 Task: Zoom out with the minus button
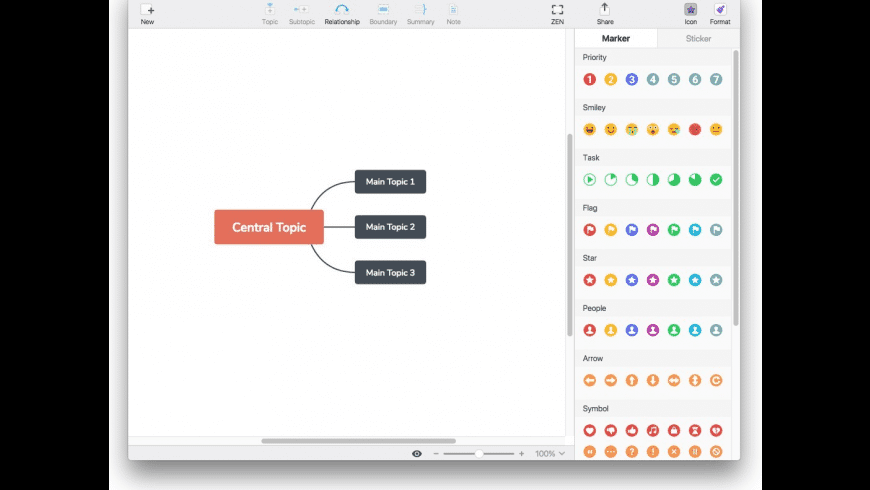(x=436, y=453)
